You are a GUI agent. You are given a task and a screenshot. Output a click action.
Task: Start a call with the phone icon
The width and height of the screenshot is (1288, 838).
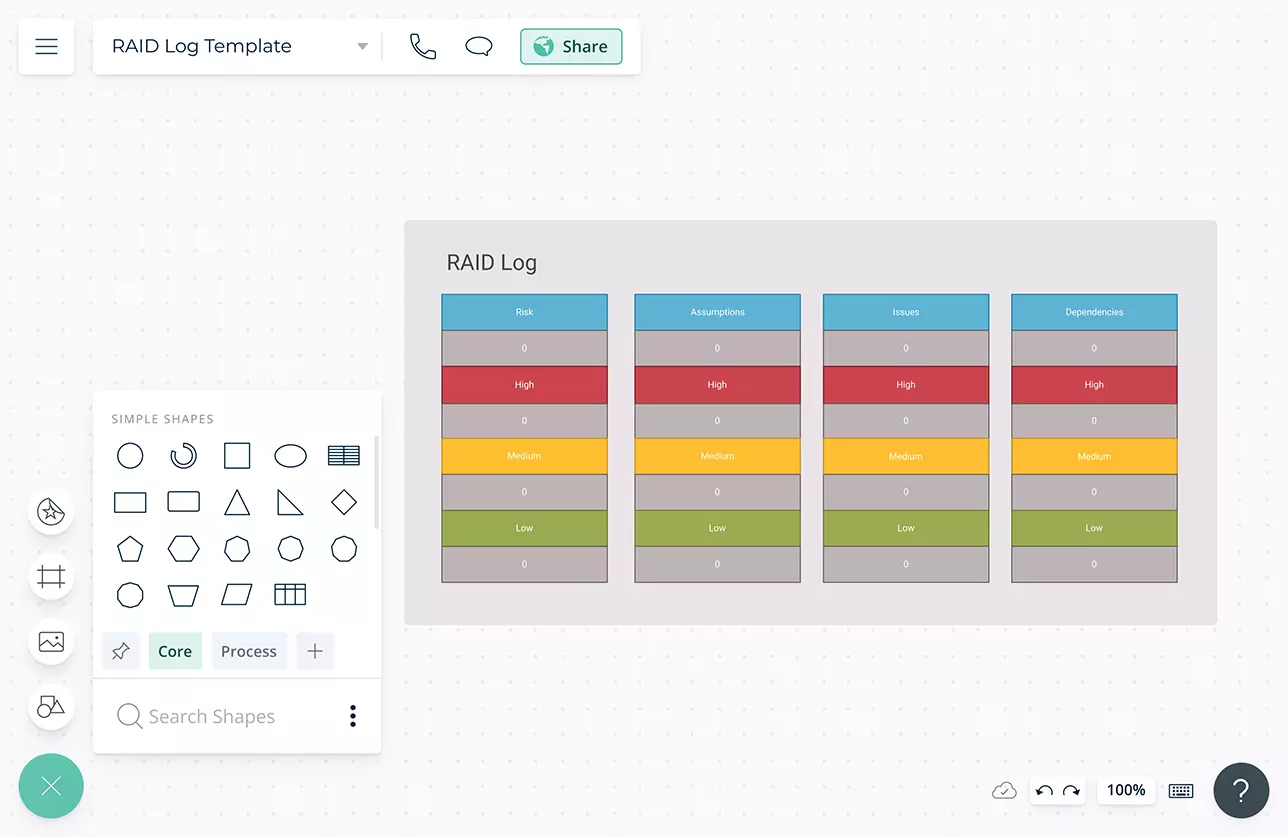423,47
